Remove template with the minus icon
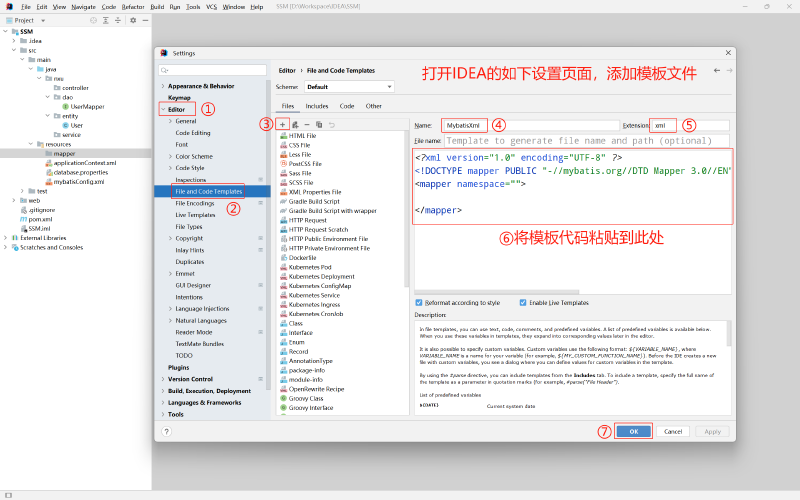This screenshot has height=500, width=800. click(x=307, y=124)
